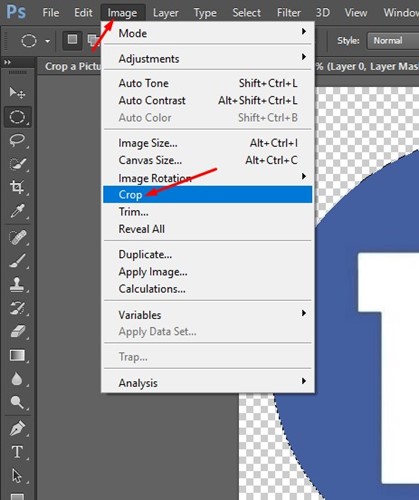The image size is (419, 500).
Task: Select the Lasso tool
Action: (17, 140)
